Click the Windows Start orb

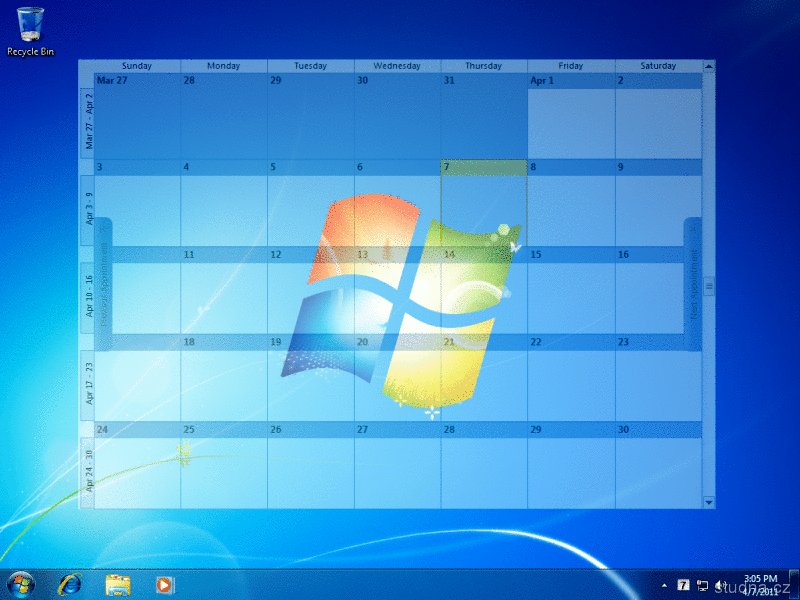pos(20,583)
